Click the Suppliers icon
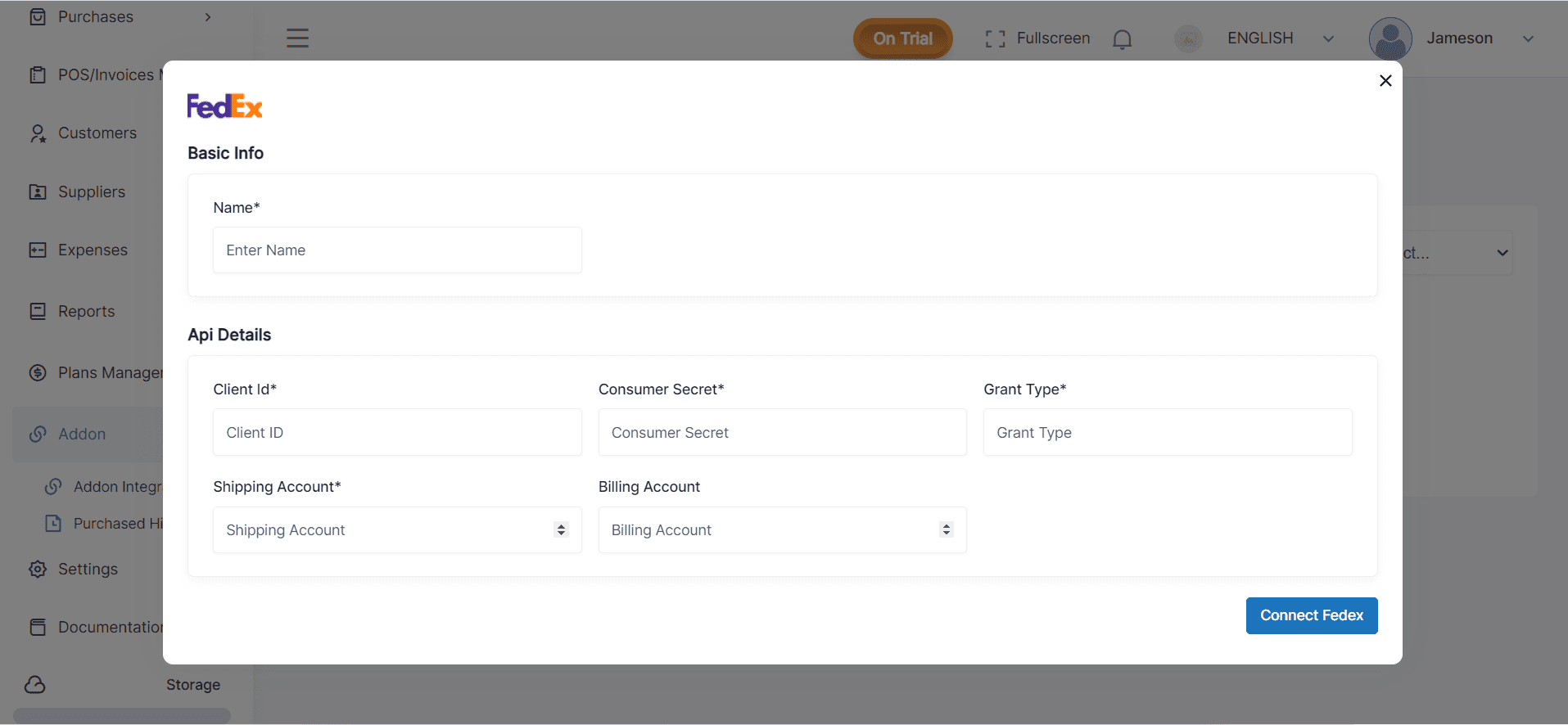This screenshot has width=1568, height=725. [x=38, y=191]
